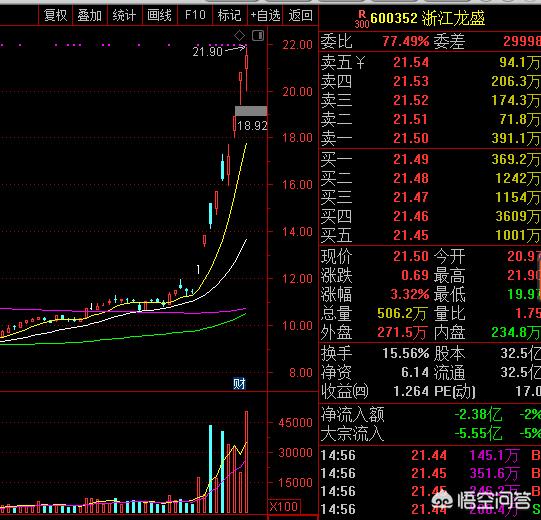The image size is (541, 520).
Task: Click 卖一 volume 391.1万
Action: (x=516, y=138)
